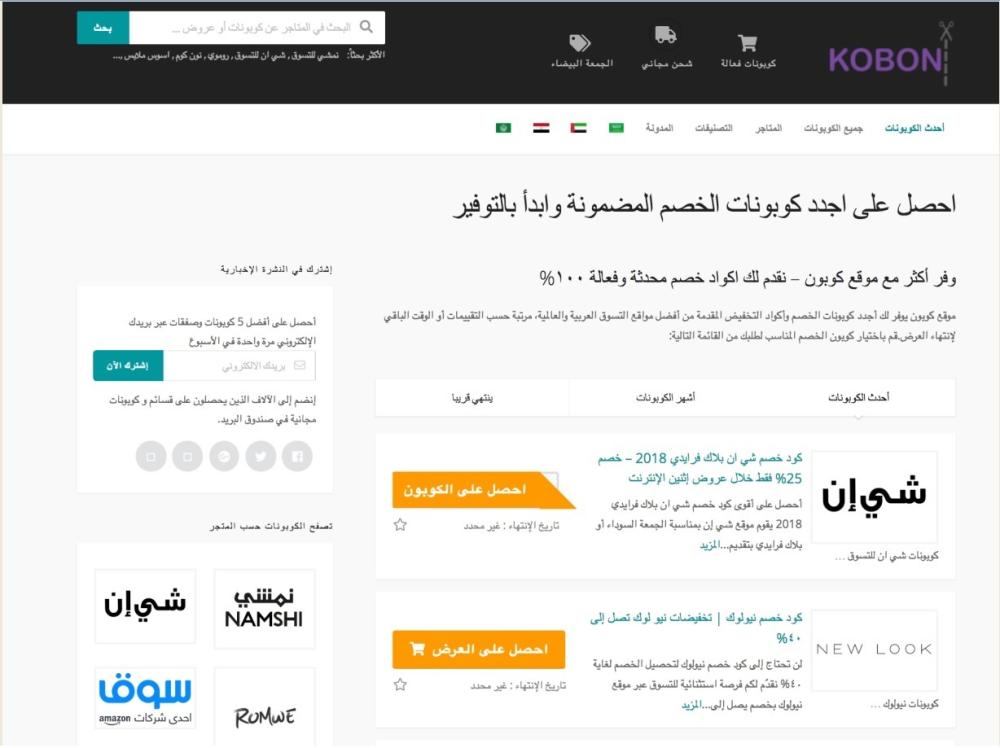1000x748 pixels.
Task: Switch to ينتهي قريبا tab
Action: pyautogui.click(x=472, y=397)
